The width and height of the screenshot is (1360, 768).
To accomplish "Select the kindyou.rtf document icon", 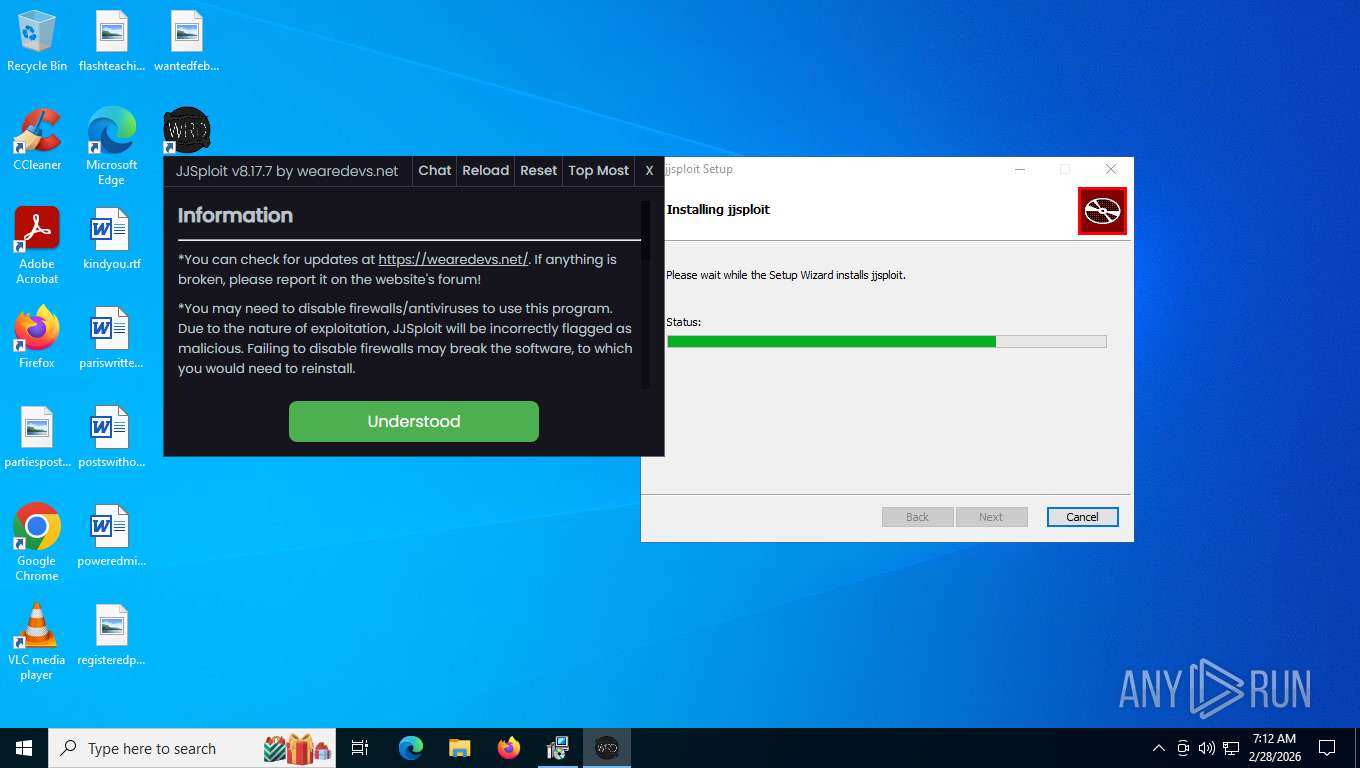I will tap(112, 240).
